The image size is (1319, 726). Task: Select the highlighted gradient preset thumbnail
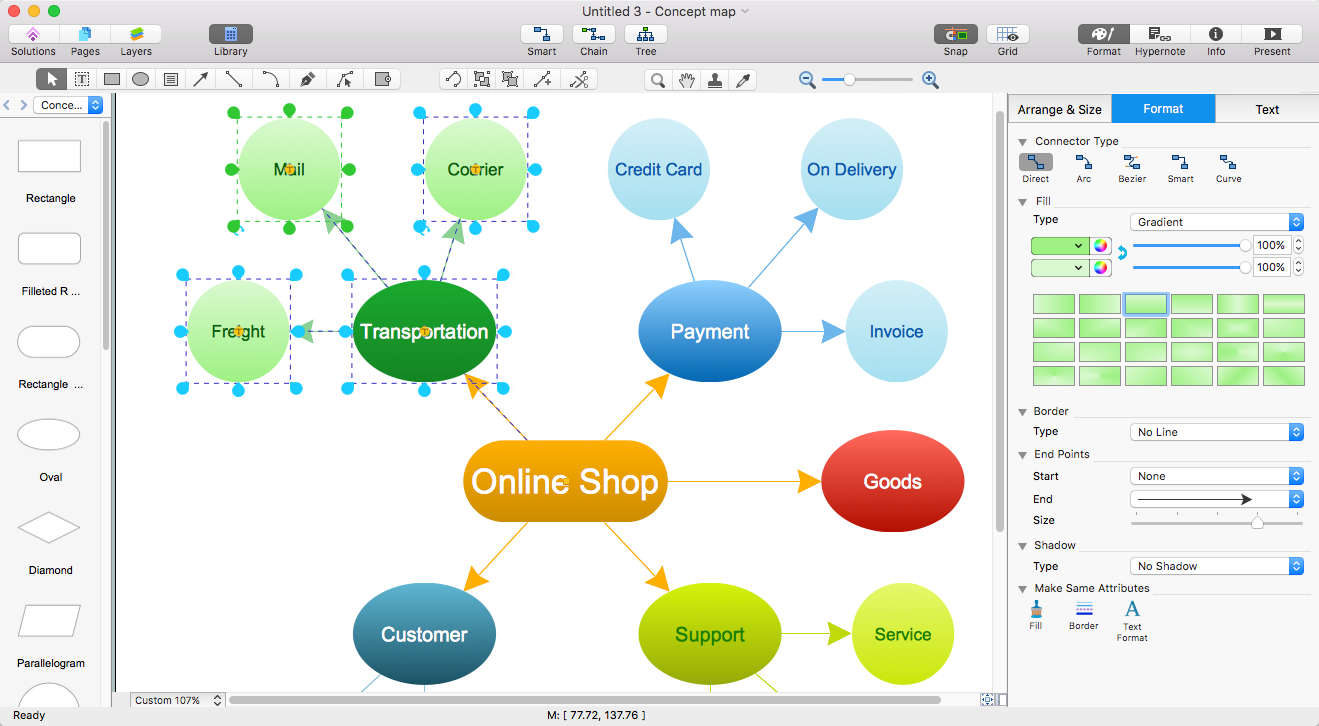[1145, 304]
